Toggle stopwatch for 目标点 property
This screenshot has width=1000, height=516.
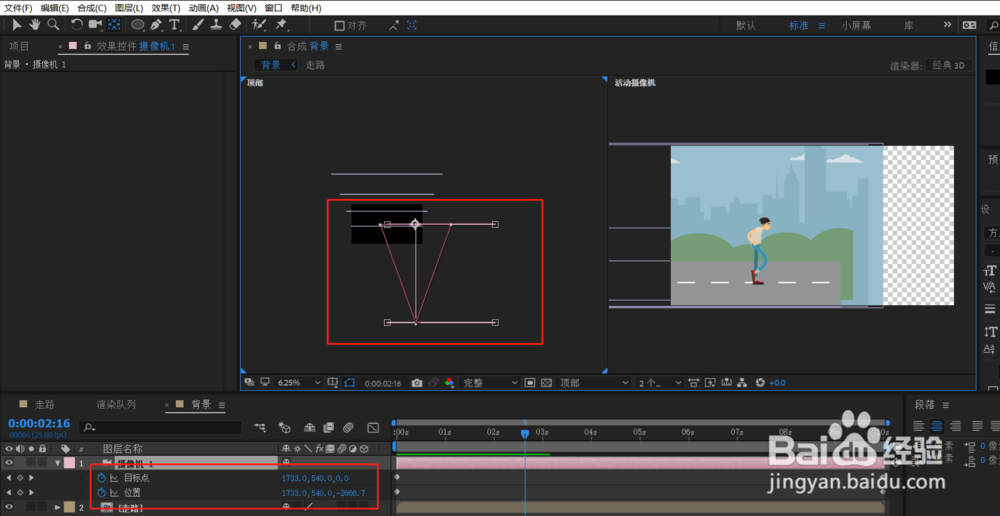coord(101,477)
